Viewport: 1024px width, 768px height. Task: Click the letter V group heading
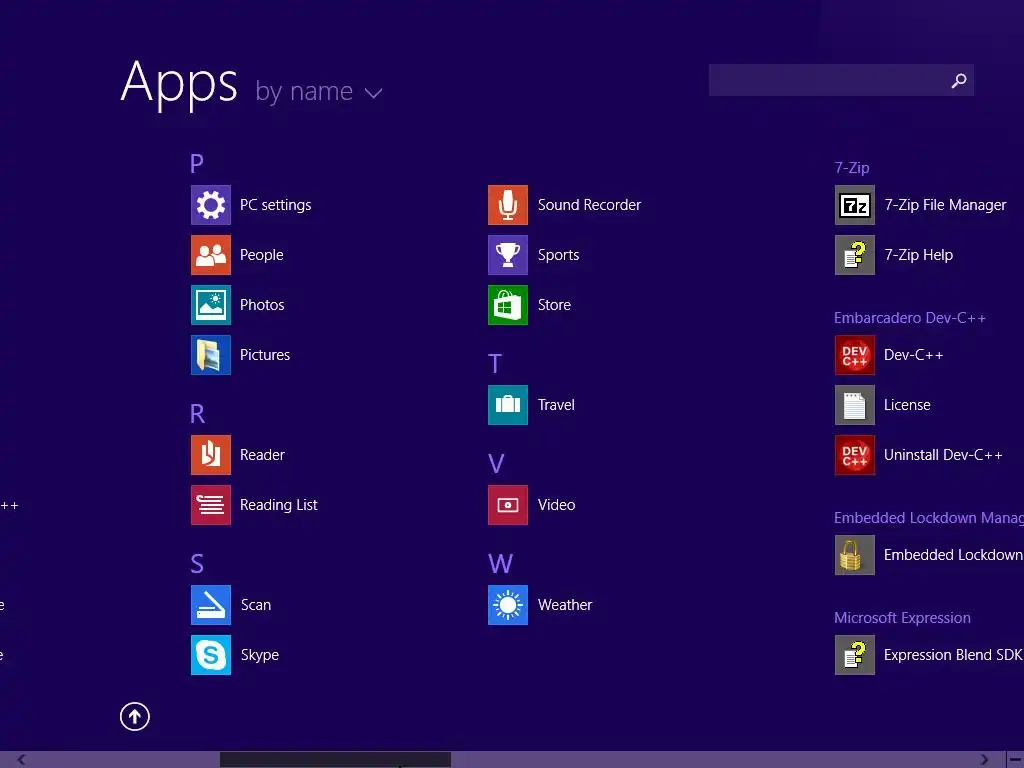[x=496, y=464]
